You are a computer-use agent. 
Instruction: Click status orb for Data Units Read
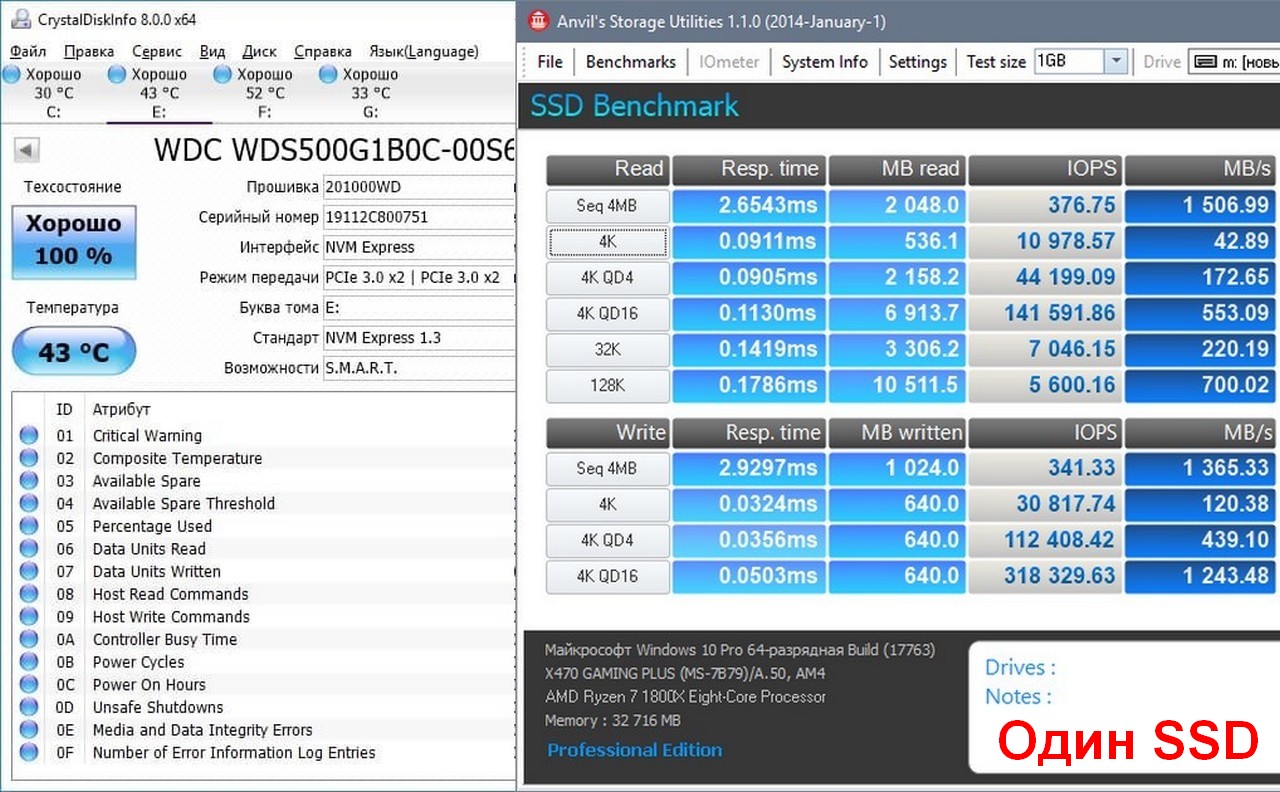click(29, 548)
